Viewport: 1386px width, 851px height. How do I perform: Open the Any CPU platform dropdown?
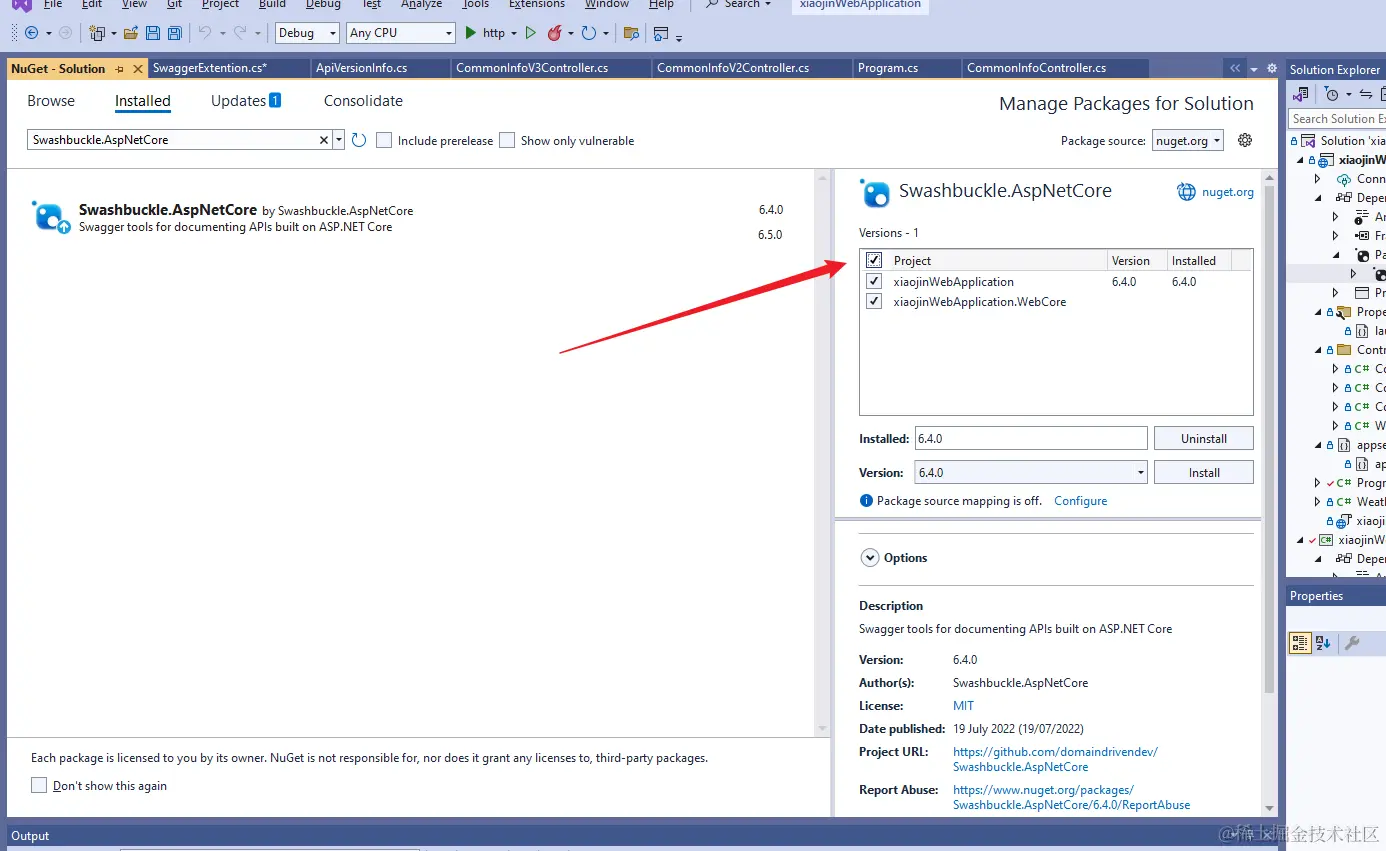pos(401,33)
